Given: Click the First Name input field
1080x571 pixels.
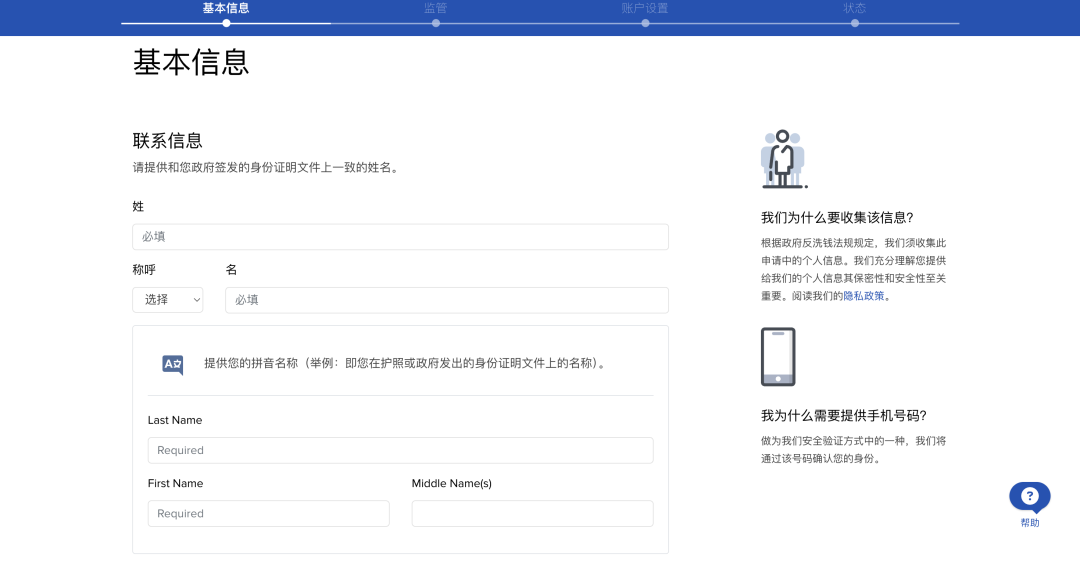Looking at the screenshot, I should point(268,514).
